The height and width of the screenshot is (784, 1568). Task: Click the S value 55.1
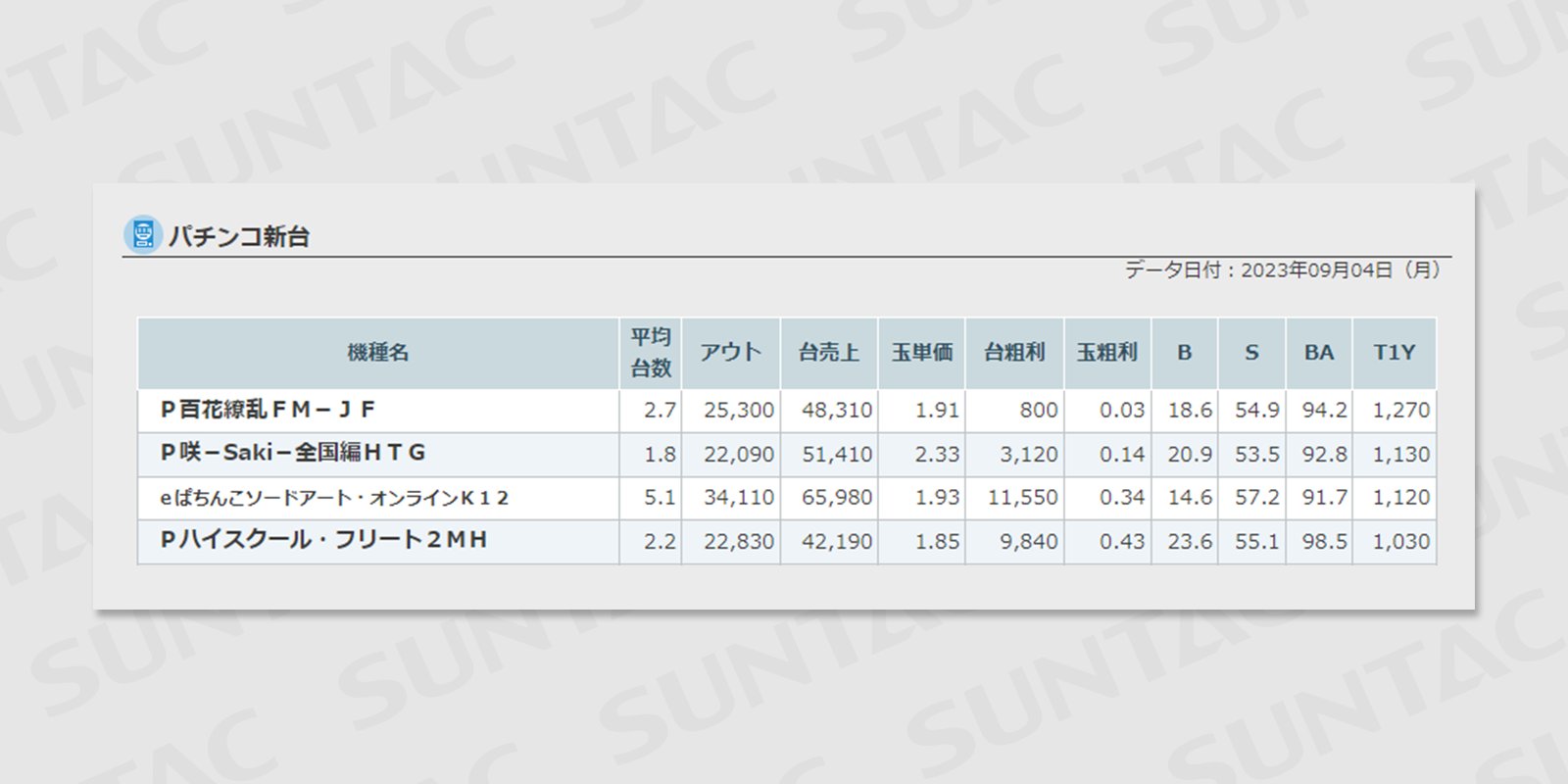click(x=1257, y=542)
